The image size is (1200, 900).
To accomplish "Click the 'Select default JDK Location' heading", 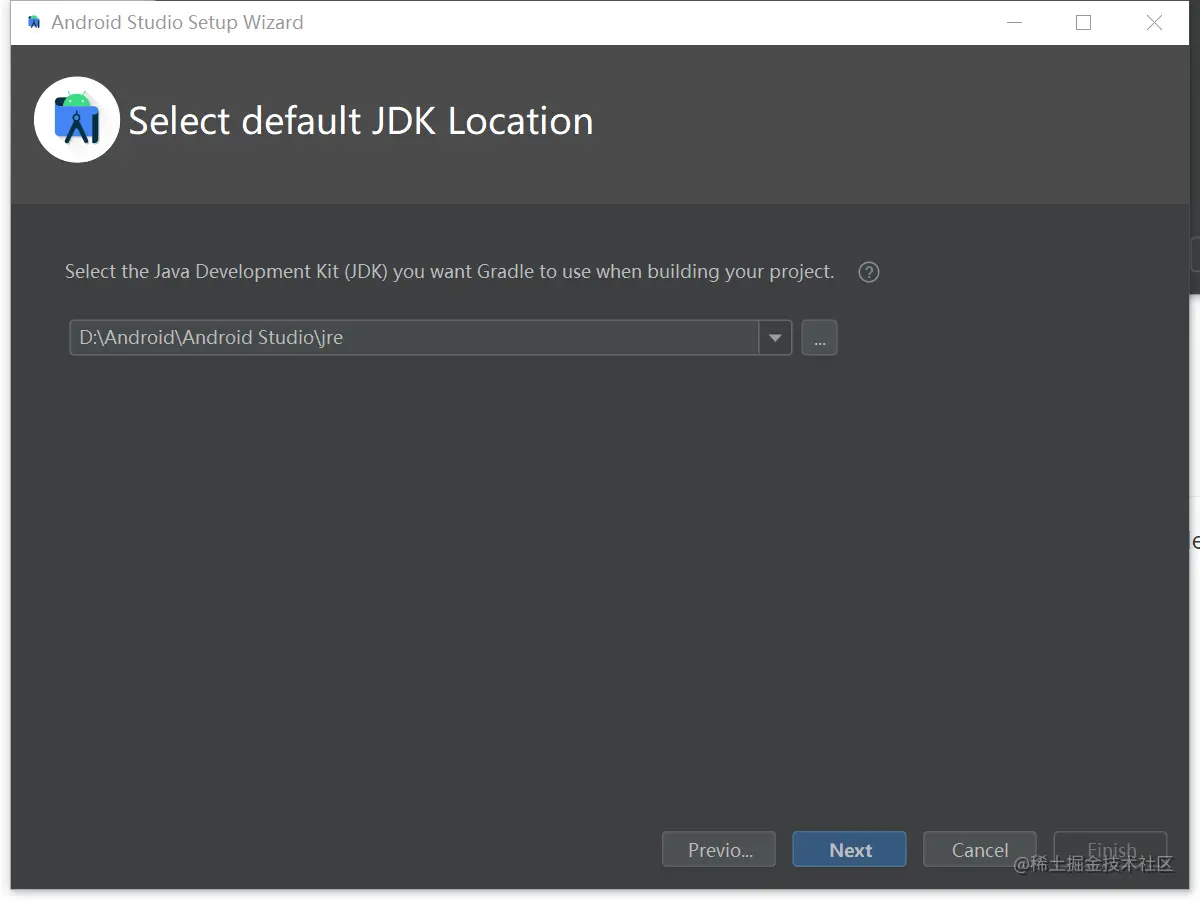I will [x=361, y=121].
